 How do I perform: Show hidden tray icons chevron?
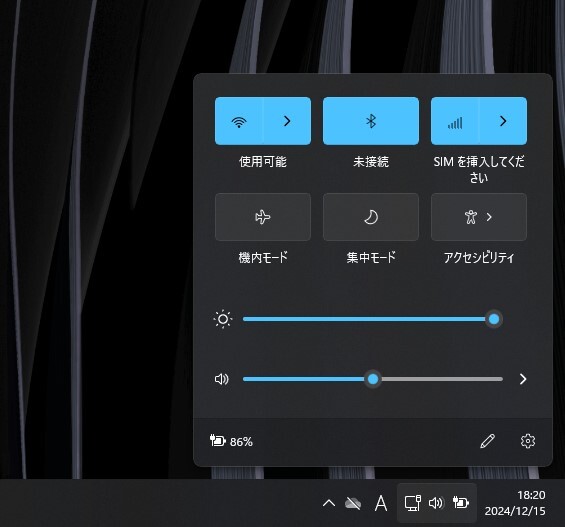[329, 503]
